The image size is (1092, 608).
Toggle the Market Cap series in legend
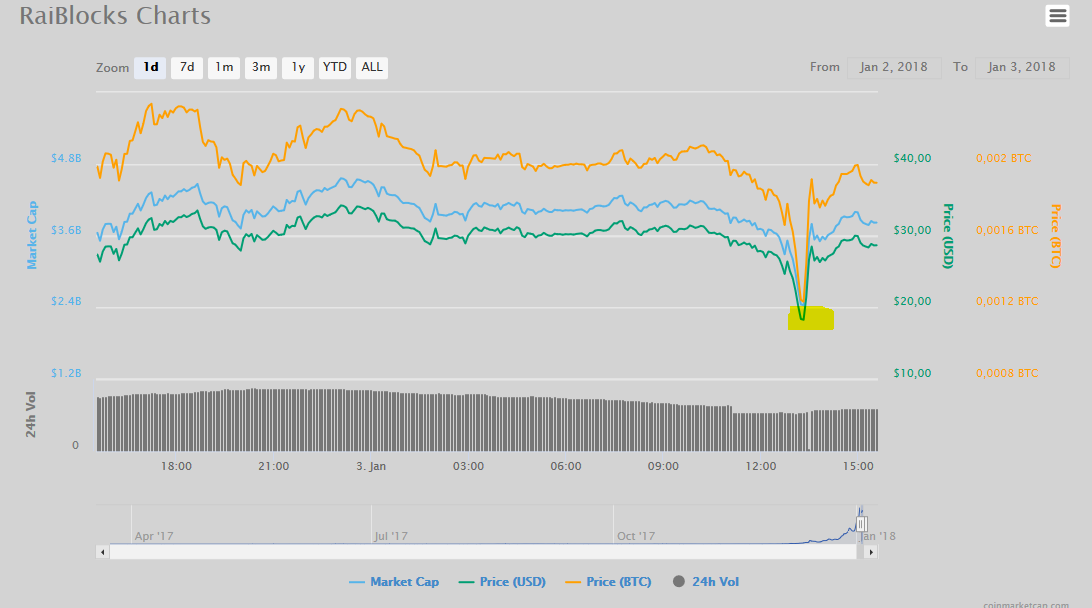point(394,582)
